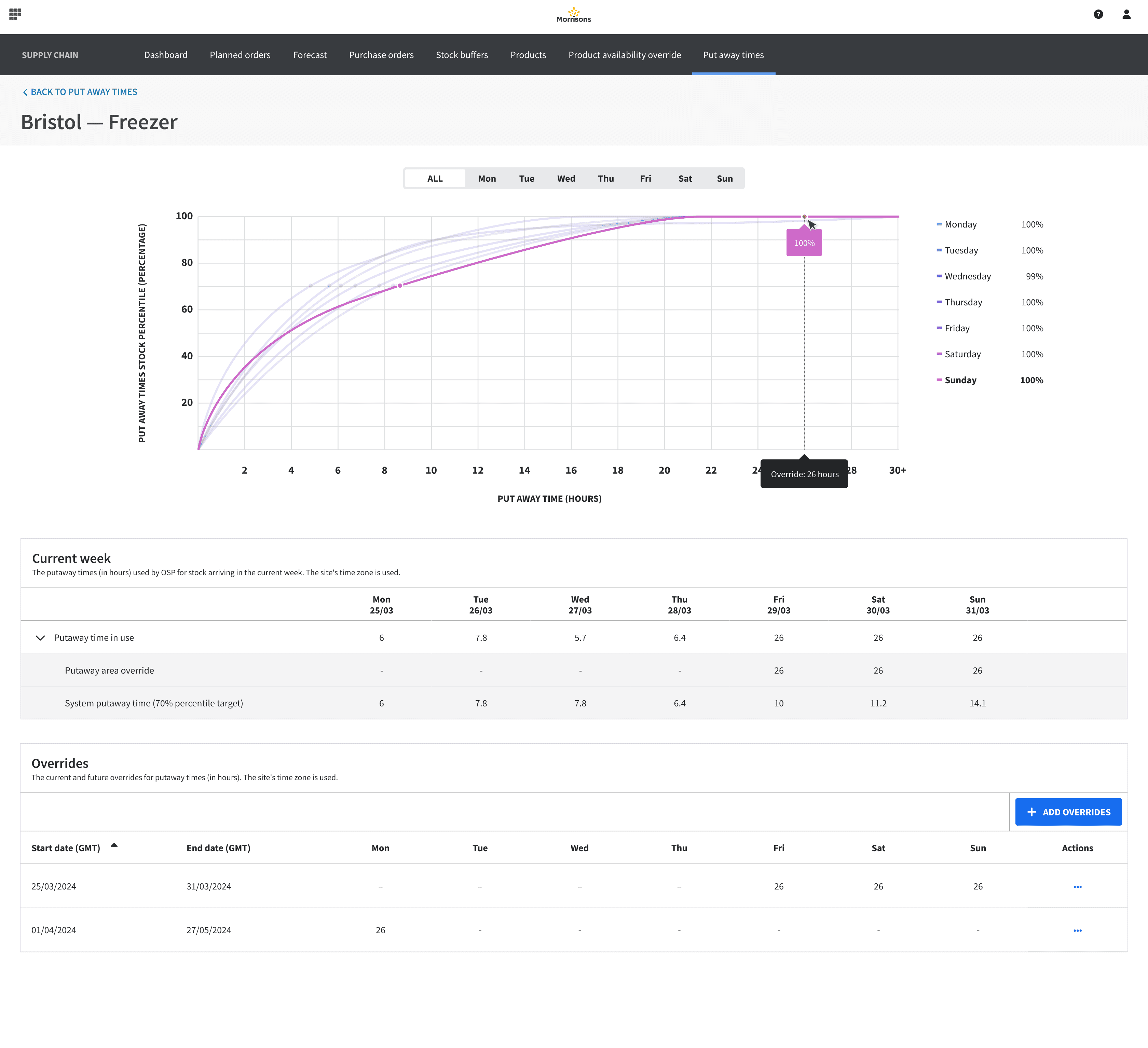This screenshot has height=1048, width=1148.
Task: Open the Product availability override tab
Action: (x=624, y=55)
